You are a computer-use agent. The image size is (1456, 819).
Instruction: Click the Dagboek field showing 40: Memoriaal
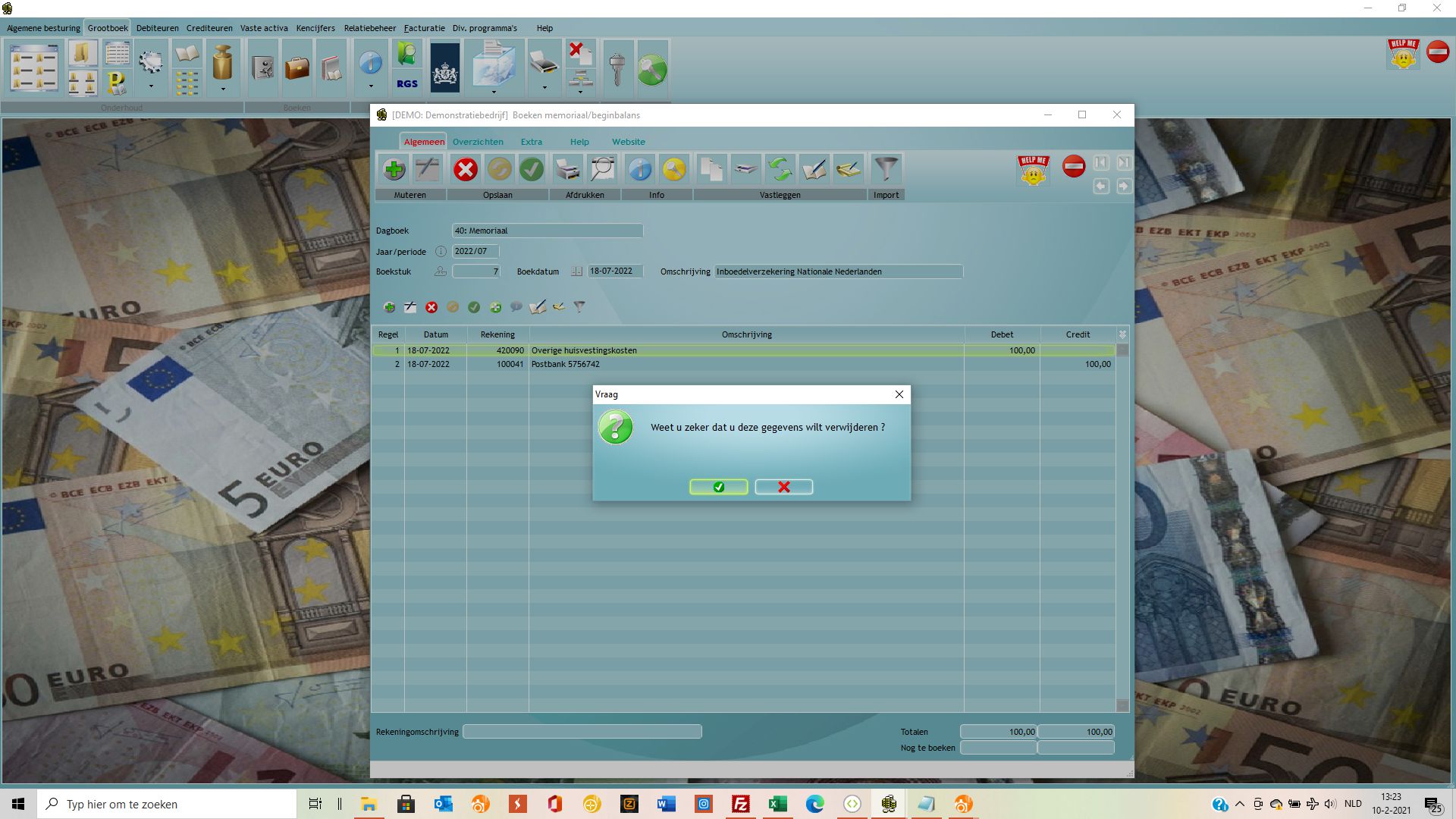[x=548, y=231]
